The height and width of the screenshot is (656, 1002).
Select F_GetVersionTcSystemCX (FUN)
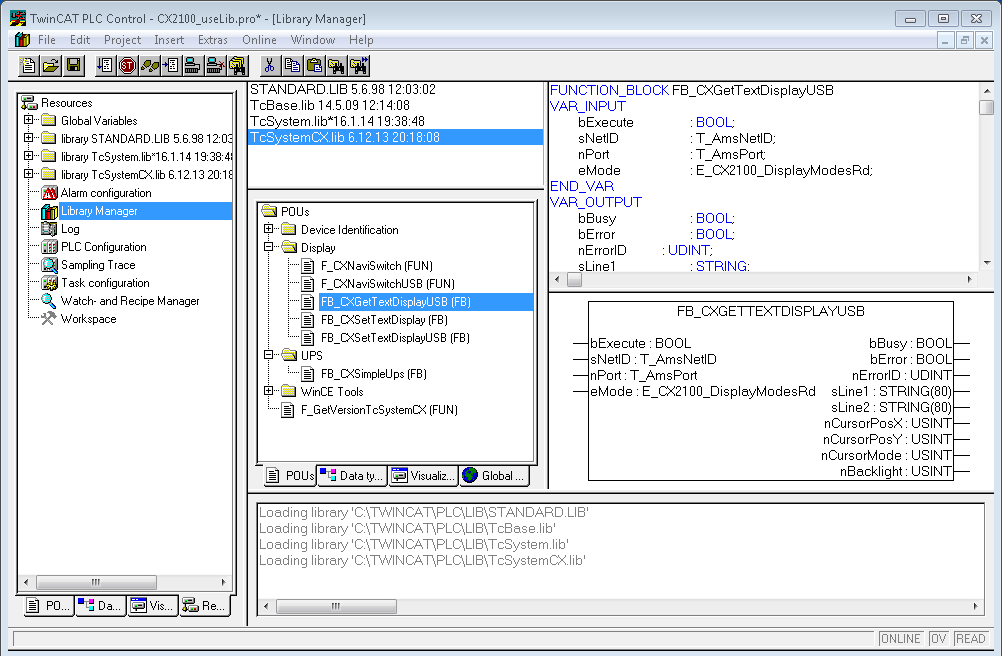[379, 409]
